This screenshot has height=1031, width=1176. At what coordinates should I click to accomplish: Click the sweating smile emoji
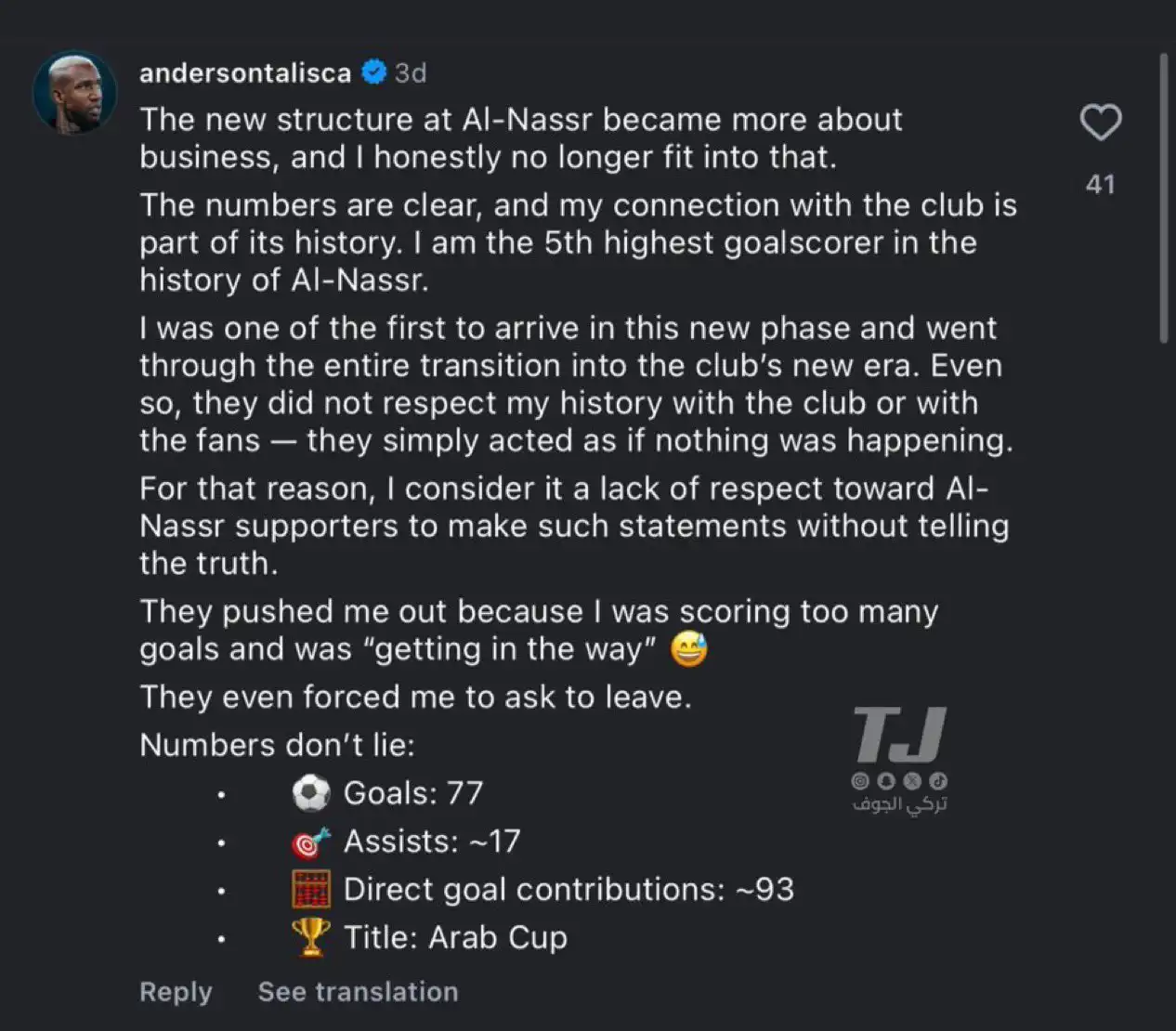click(687, 649)
